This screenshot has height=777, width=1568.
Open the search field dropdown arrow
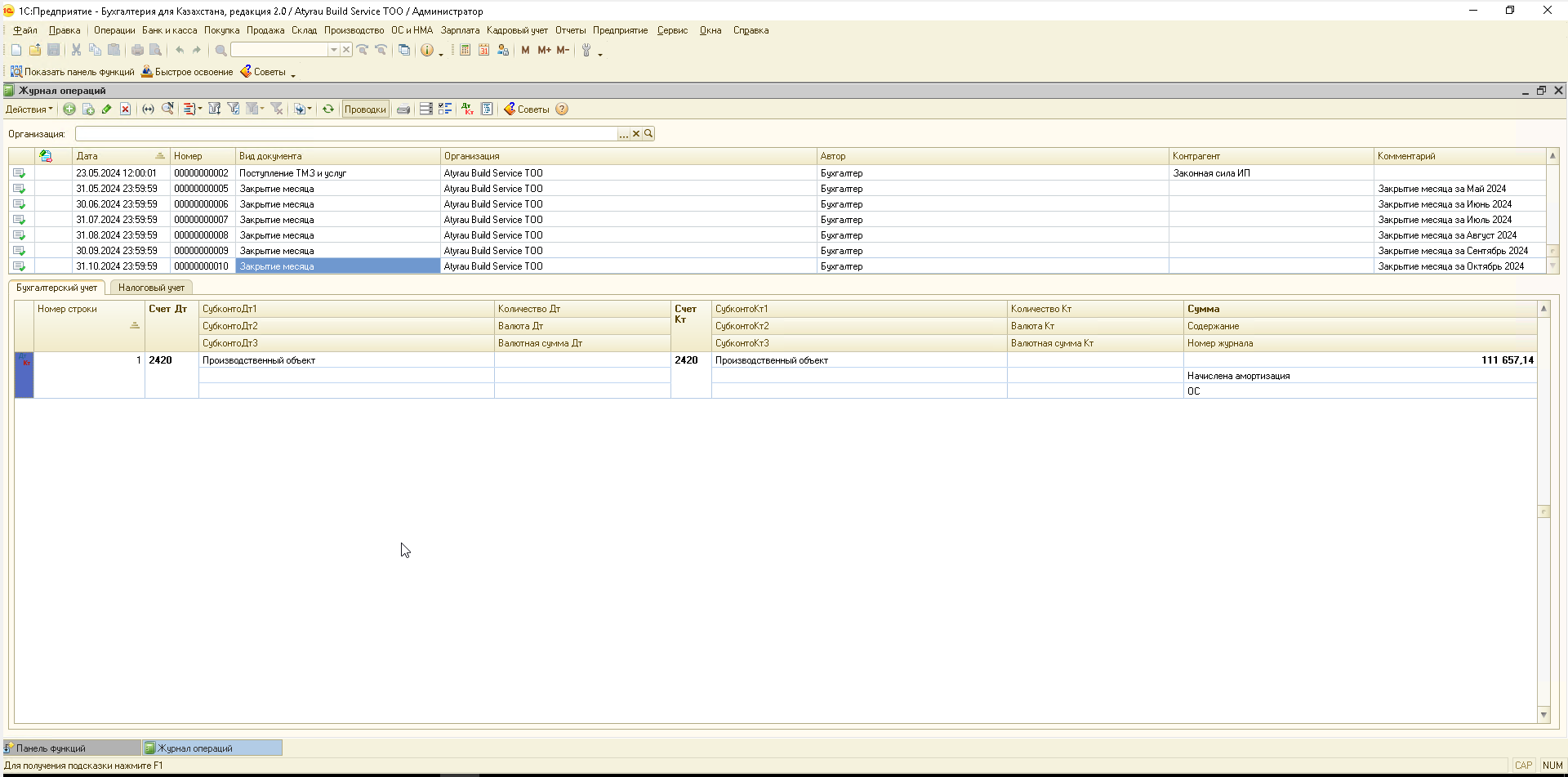point(333,51)
